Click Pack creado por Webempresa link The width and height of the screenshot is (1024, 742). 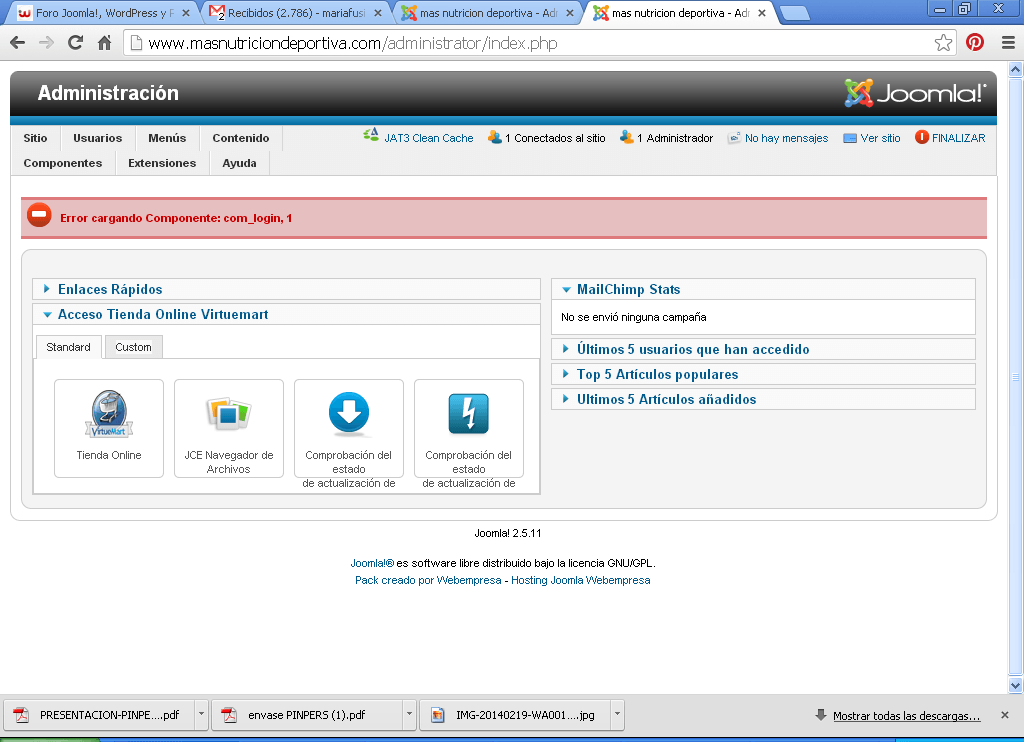(x=428, y=580)
